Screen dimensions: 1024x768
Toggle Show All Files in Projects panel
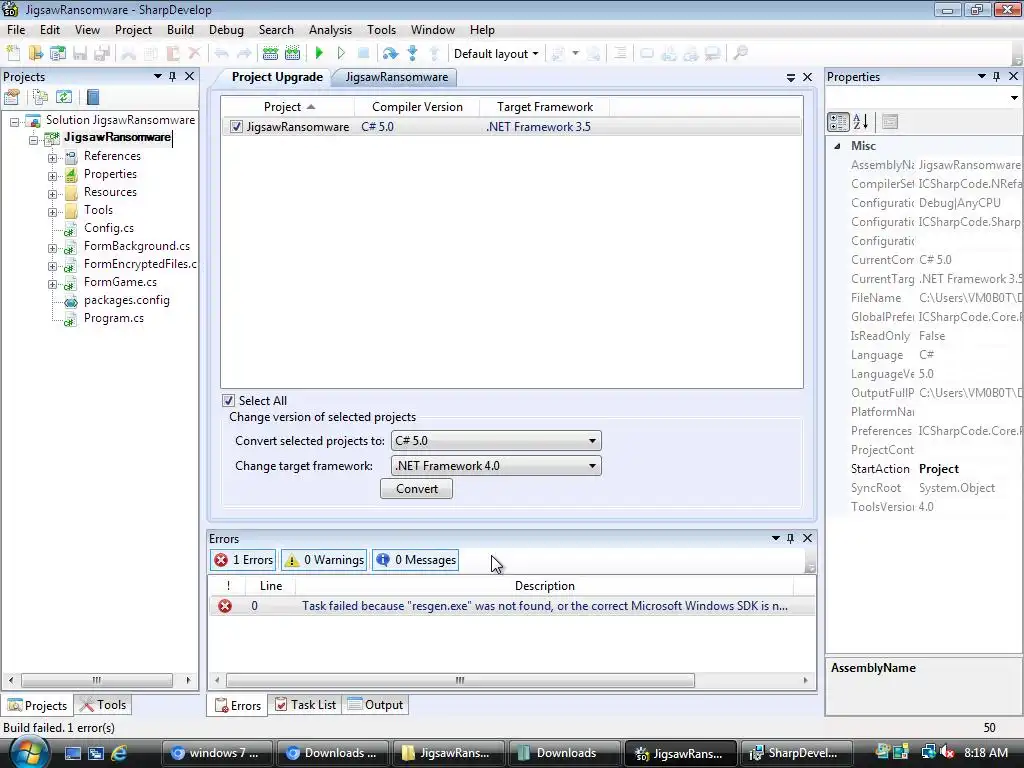(40, 98)
